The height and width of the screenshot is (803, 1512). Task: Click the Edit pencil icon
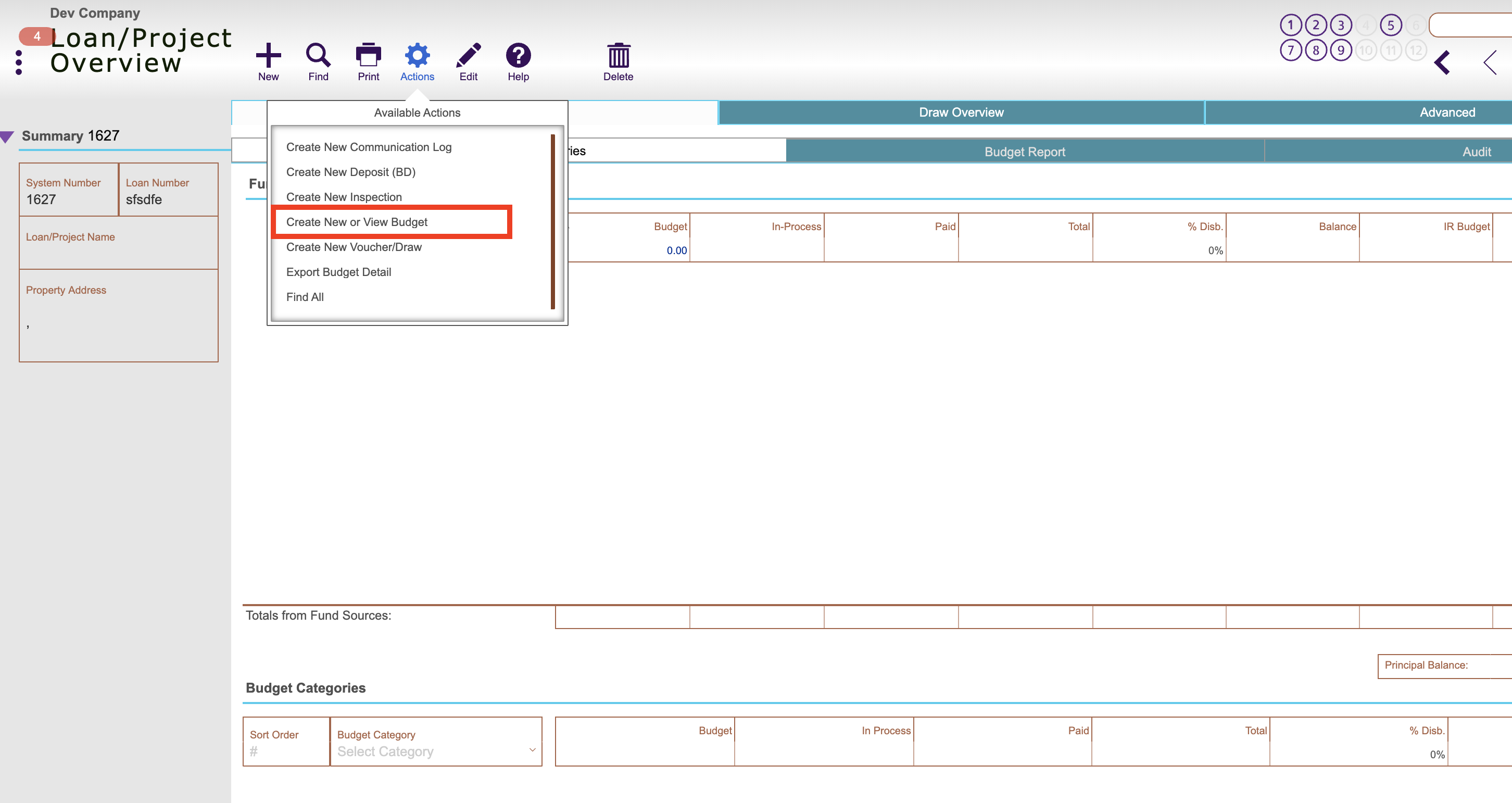pos(469,56)
